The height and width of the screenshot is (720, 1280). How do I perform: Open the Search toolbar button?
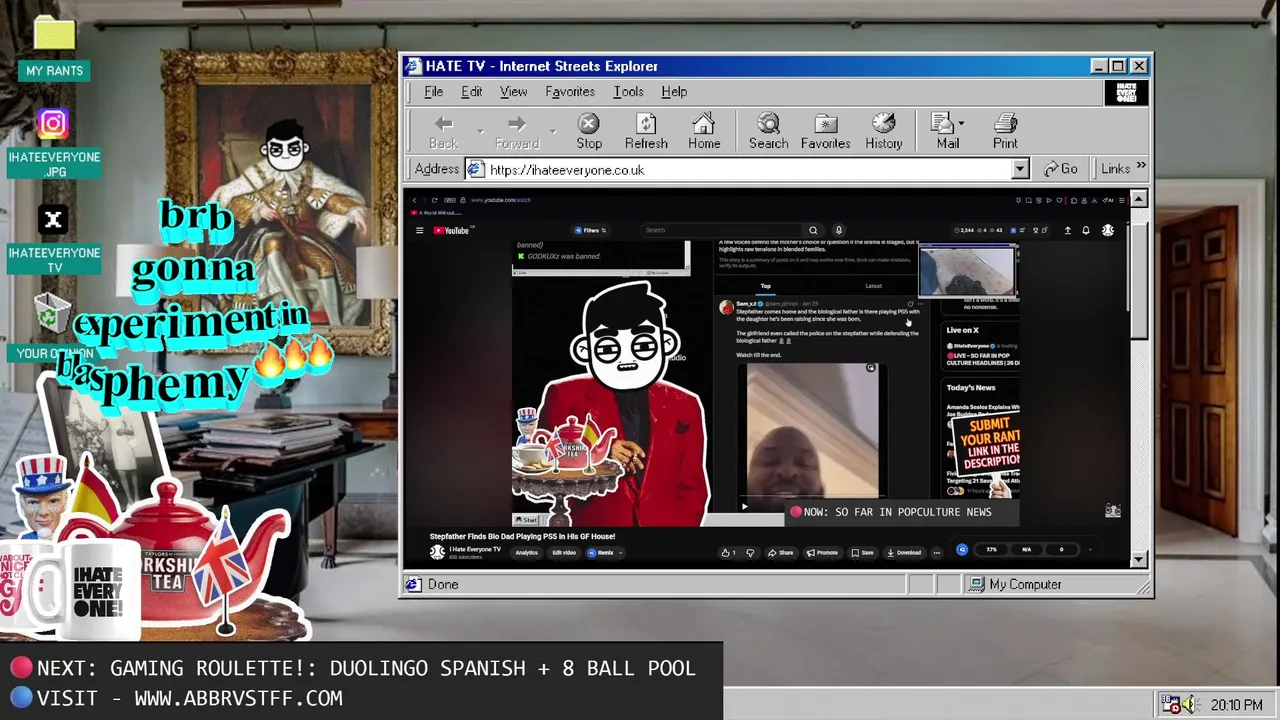[x=768, y=132]
